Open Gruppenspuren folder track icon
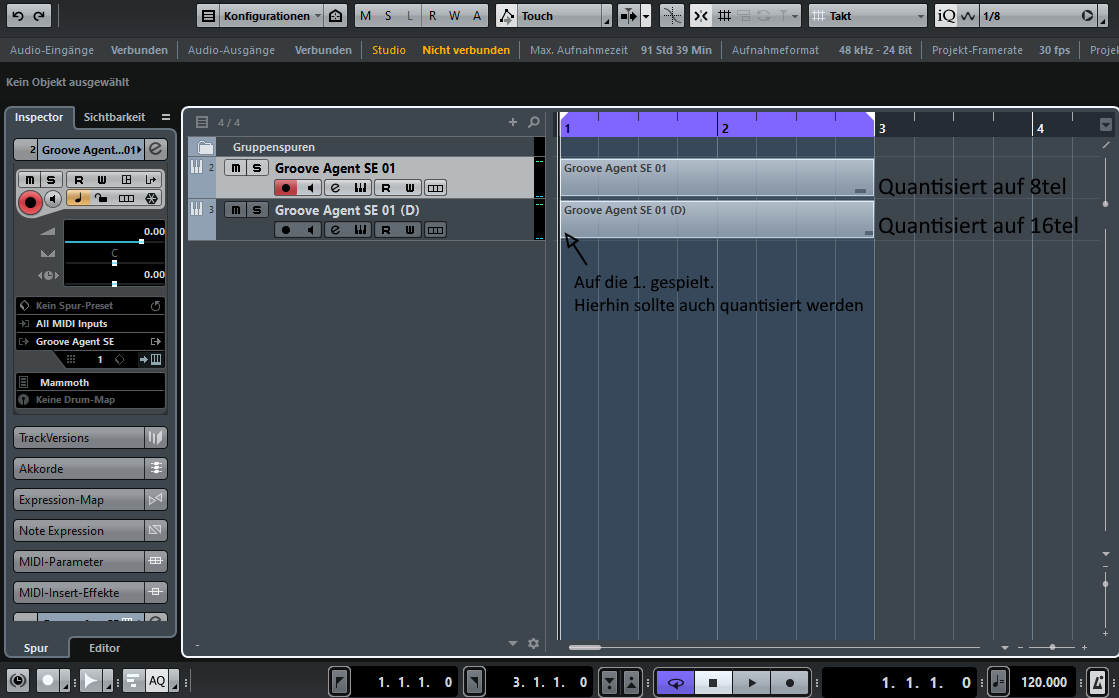 [x=206, y=147]
